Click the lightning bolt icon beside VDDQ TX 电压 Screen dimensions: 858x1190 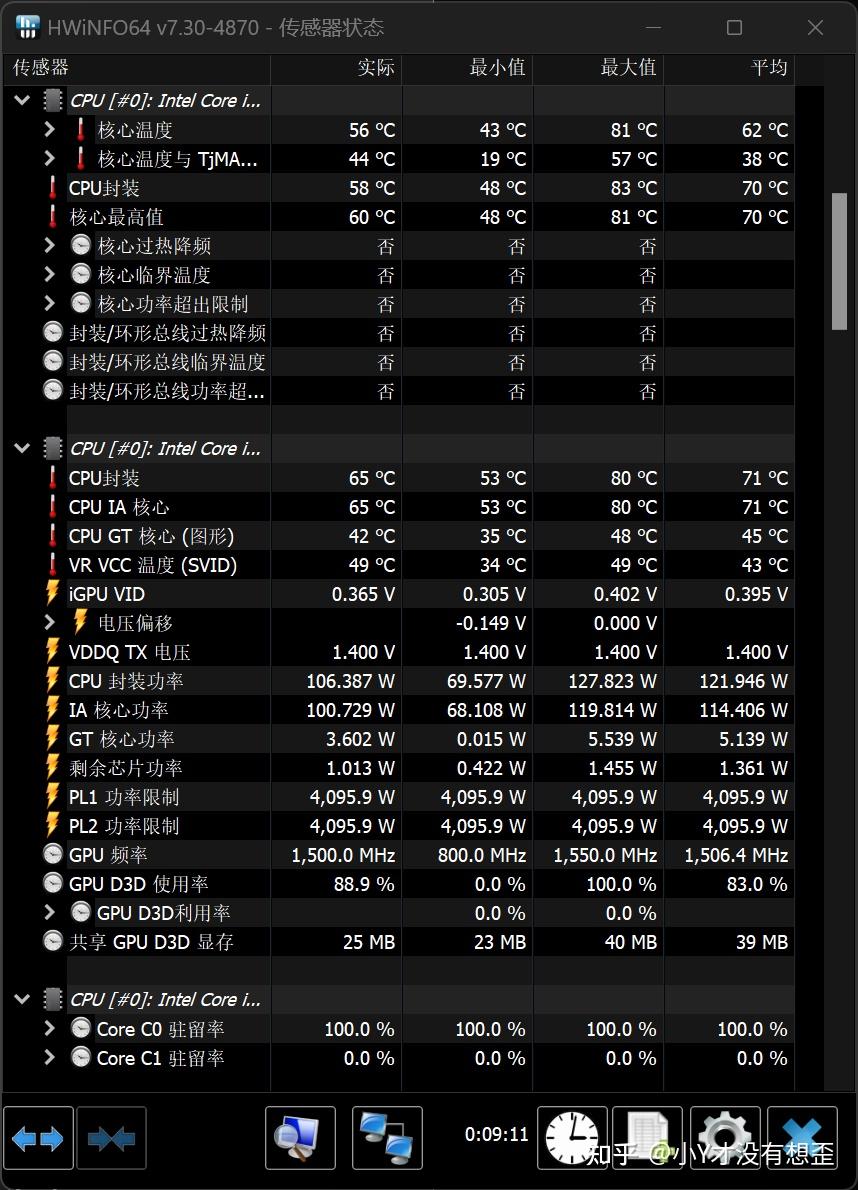52,651
